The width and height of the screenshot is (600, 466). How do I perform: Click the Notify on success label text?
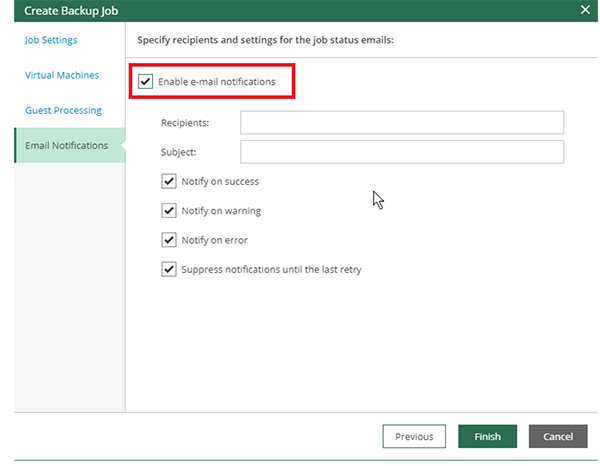click(220, 181)
